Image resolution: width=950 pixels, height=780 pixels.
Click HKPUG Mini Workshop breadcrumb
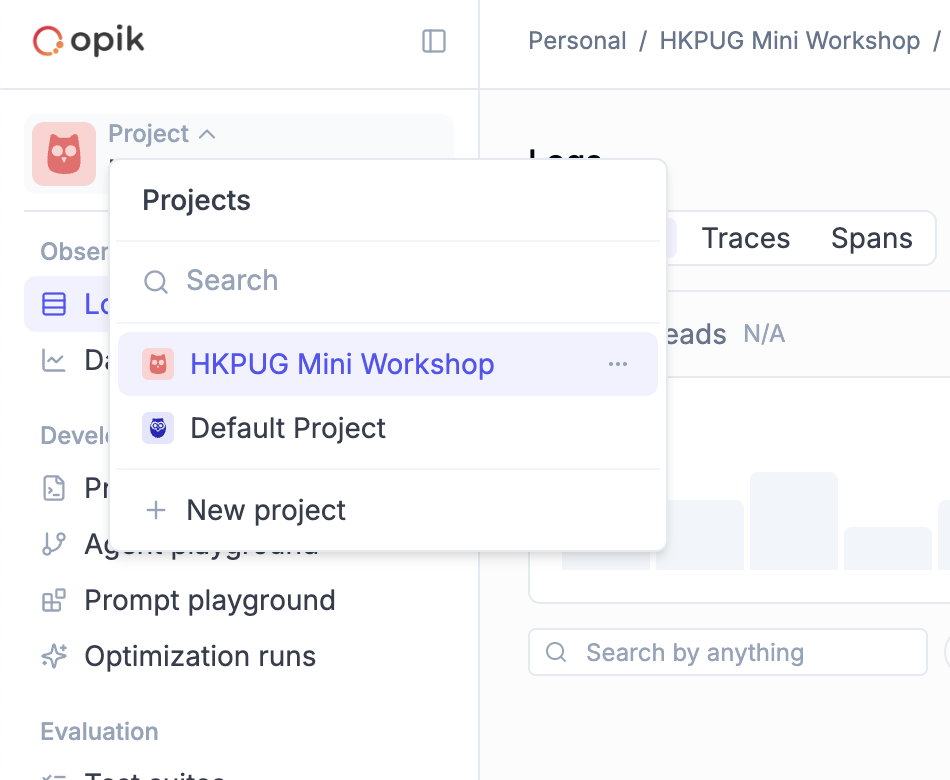789,41
